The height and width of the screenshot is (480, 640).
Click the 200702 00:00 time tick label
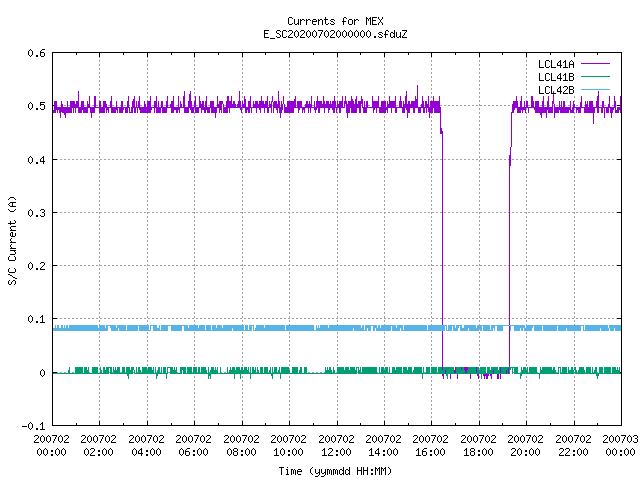click(51, 445)
